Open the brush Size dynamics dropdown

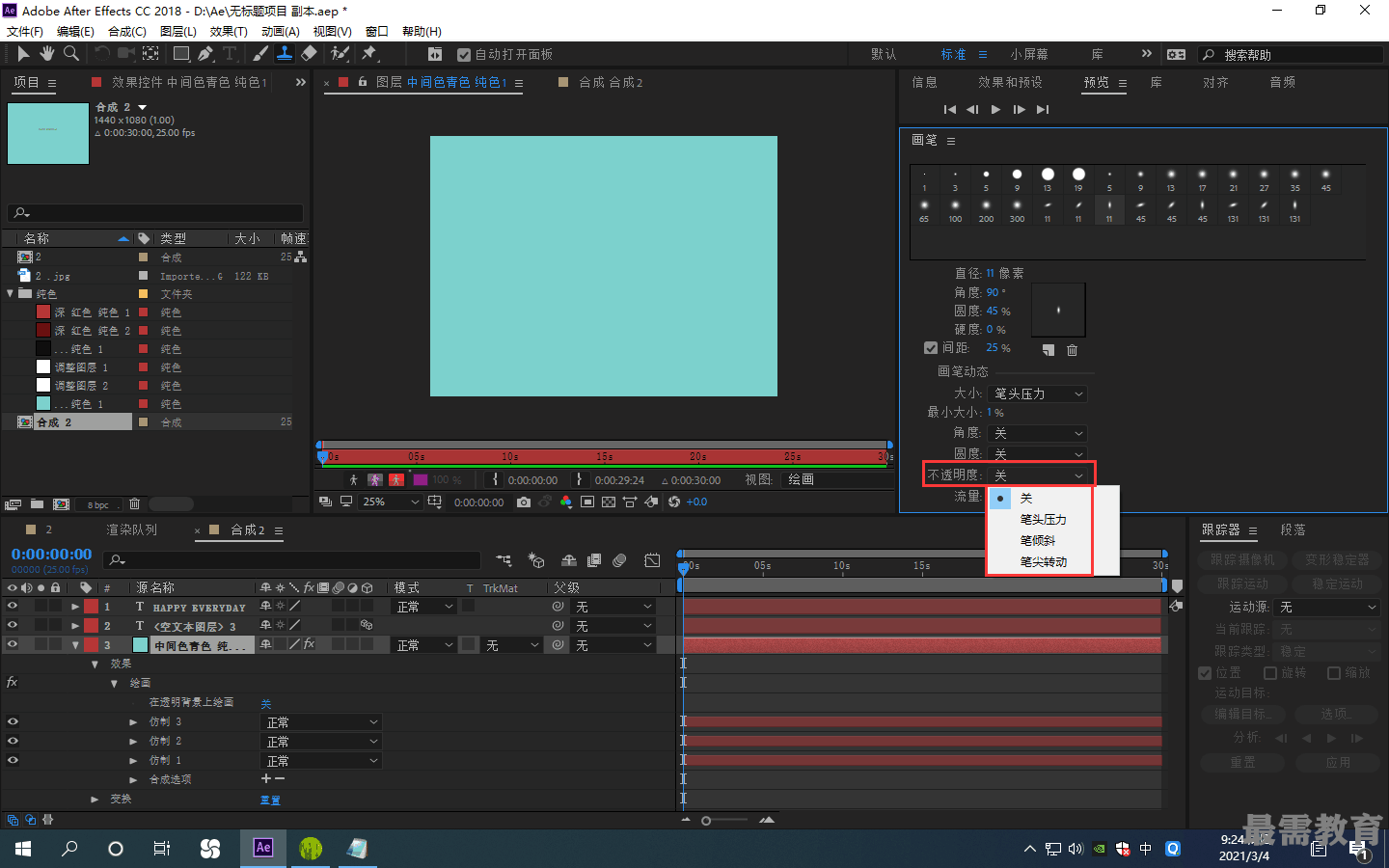(1038, 393)
